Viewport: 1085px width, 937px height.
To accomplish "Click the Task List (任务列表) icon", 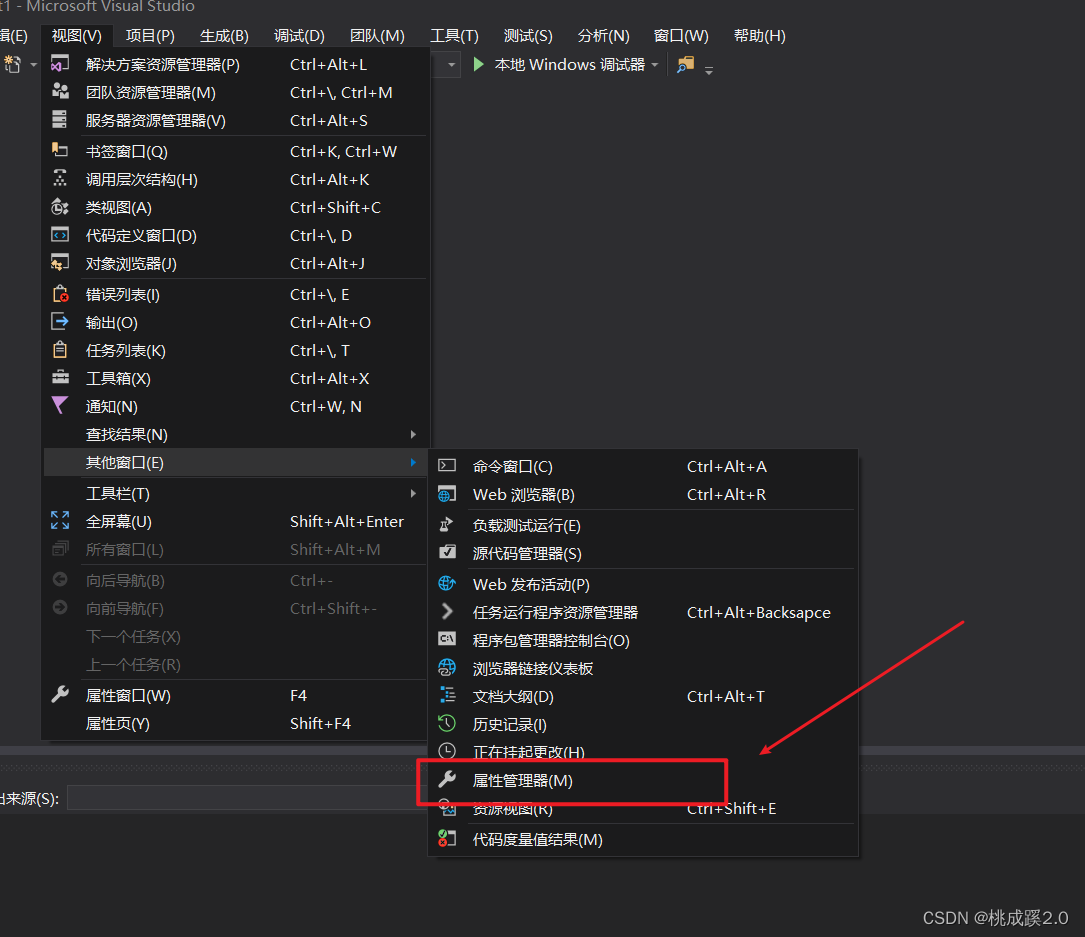I will point(60,350).
